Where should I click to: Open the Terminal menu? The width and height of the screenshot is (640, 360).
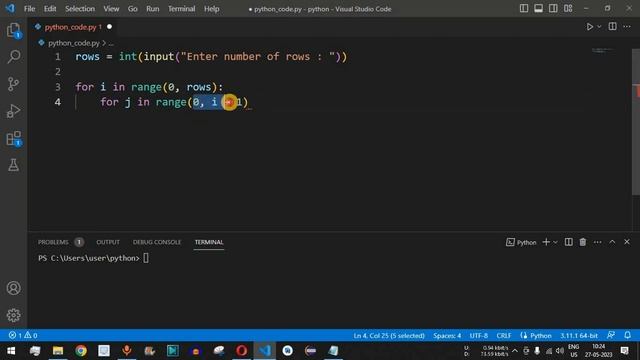point(182,9)
